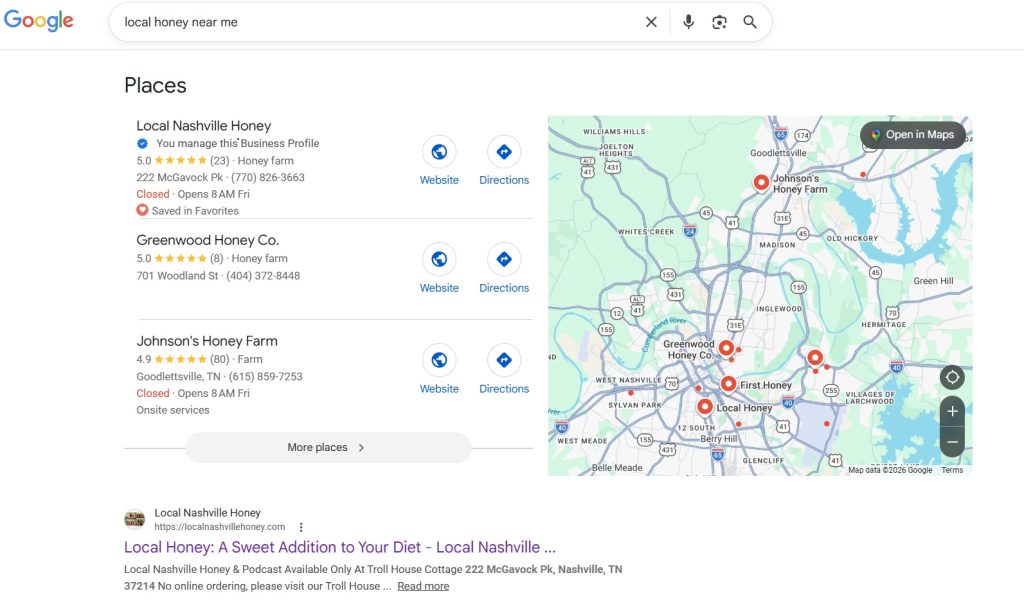Expand the More places list
The image size is (1024, 609).
coord(328,448)
